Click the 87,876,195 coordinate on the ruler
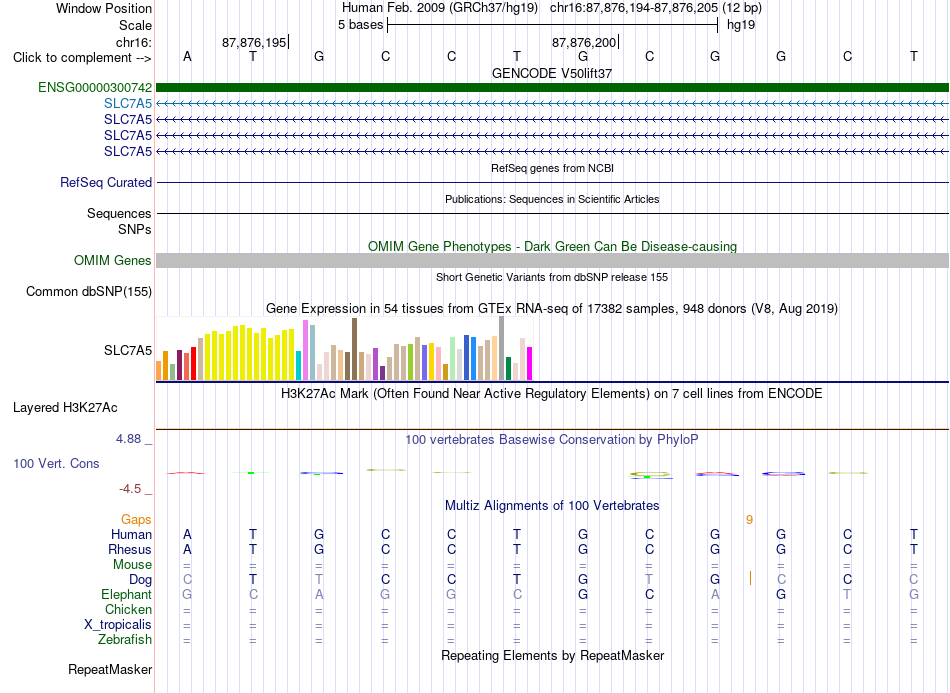The width and height of the screenshot is (950, 693). [254, 42]
